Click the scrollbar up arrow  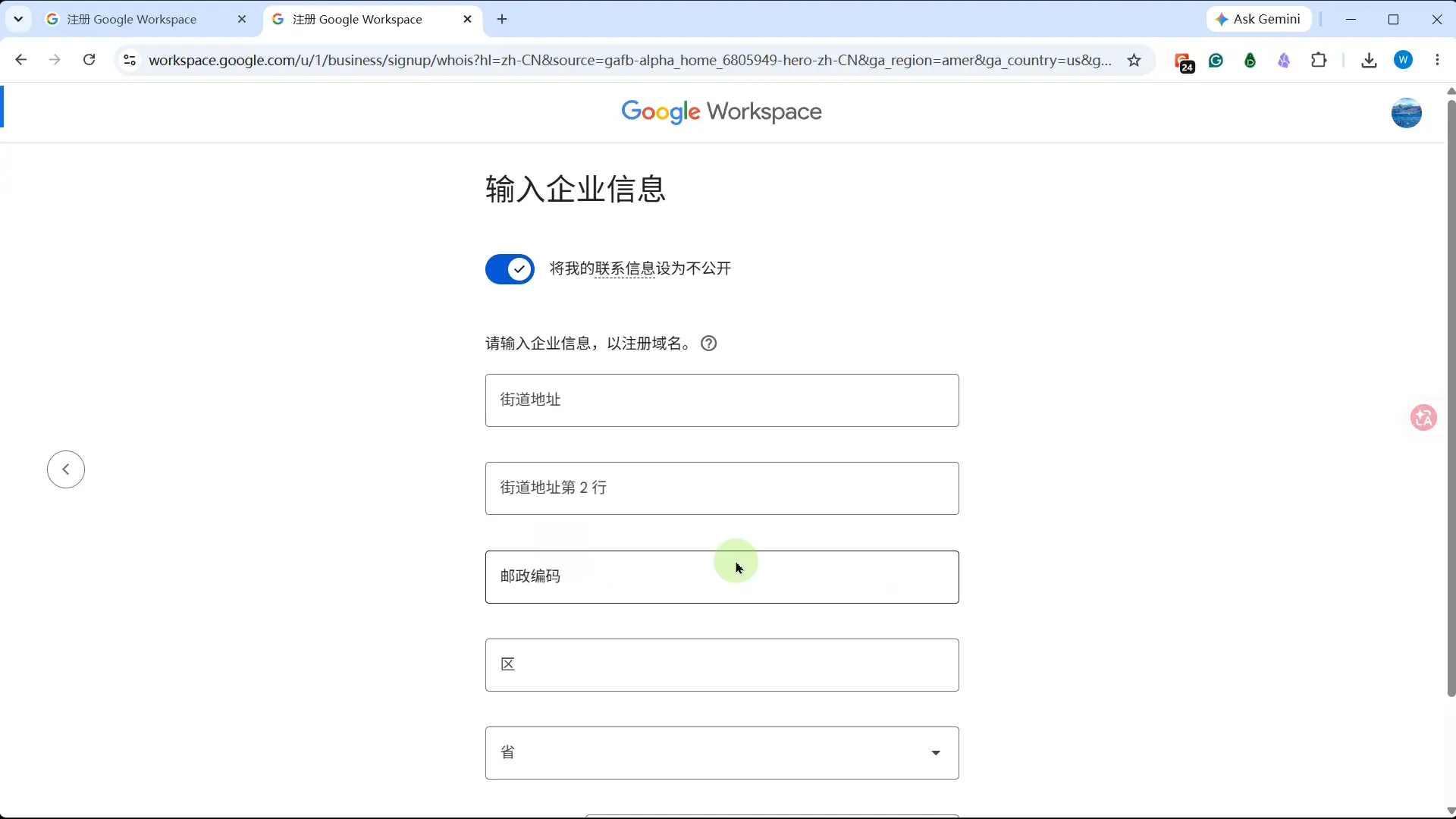(1451, 91)
